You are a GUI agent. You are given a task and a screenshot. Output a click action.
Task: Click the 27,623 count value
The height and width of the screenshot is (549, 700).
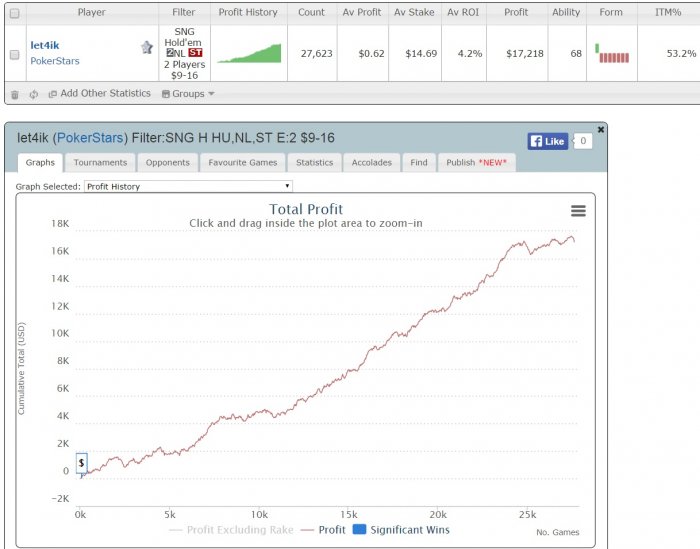tap(317, 54)
